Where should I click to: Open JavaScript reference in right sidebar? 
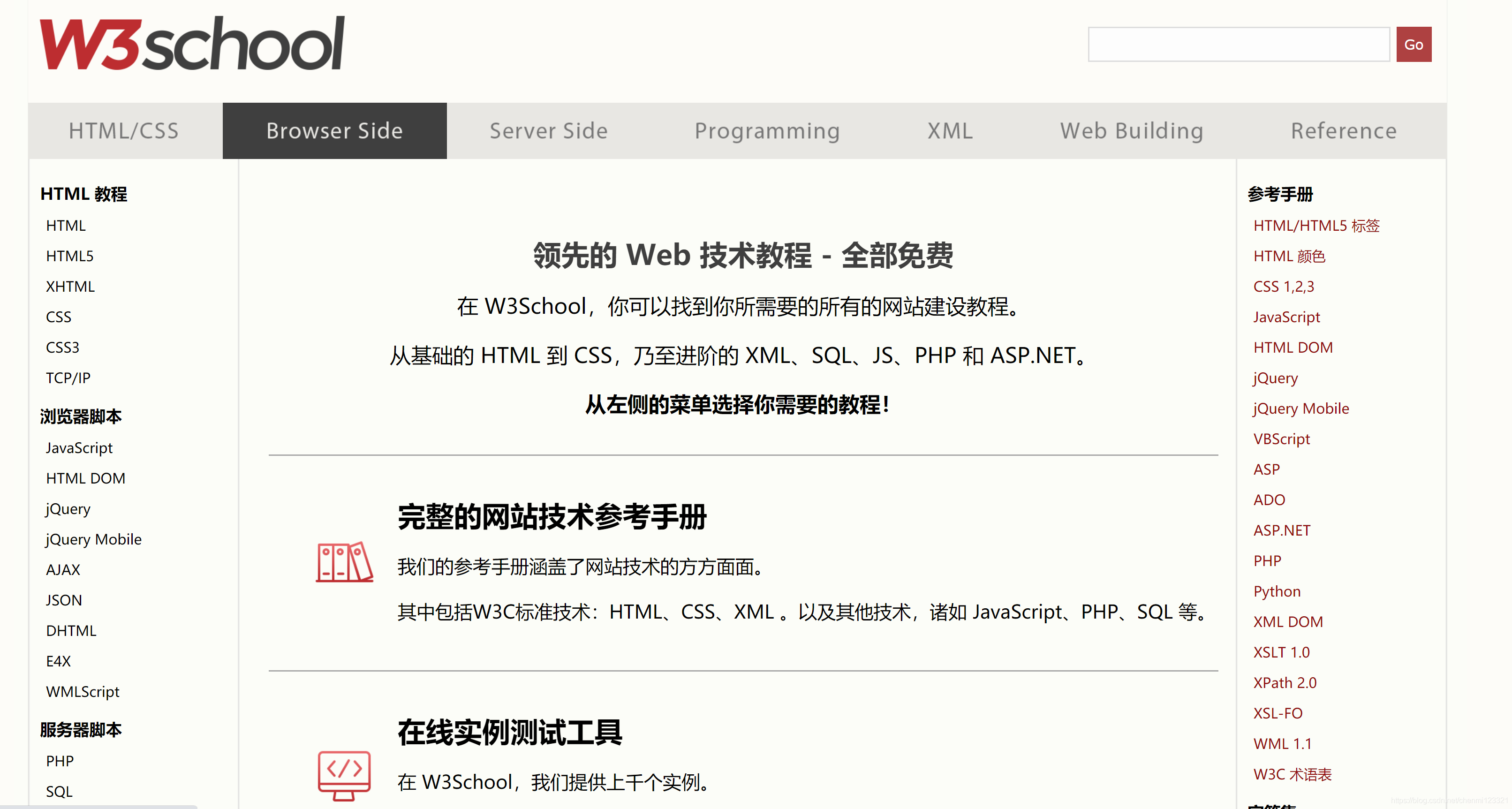pyautogui.click(x=1286, y=317)
